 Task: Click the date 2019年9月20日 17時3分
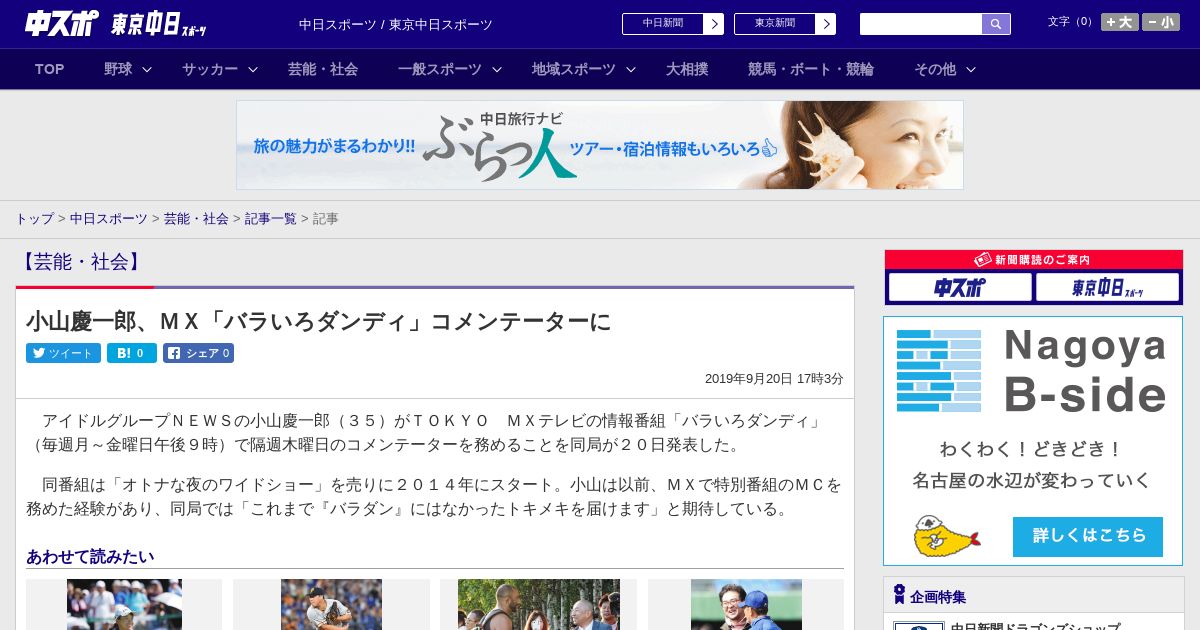click(x=774, y=379)
